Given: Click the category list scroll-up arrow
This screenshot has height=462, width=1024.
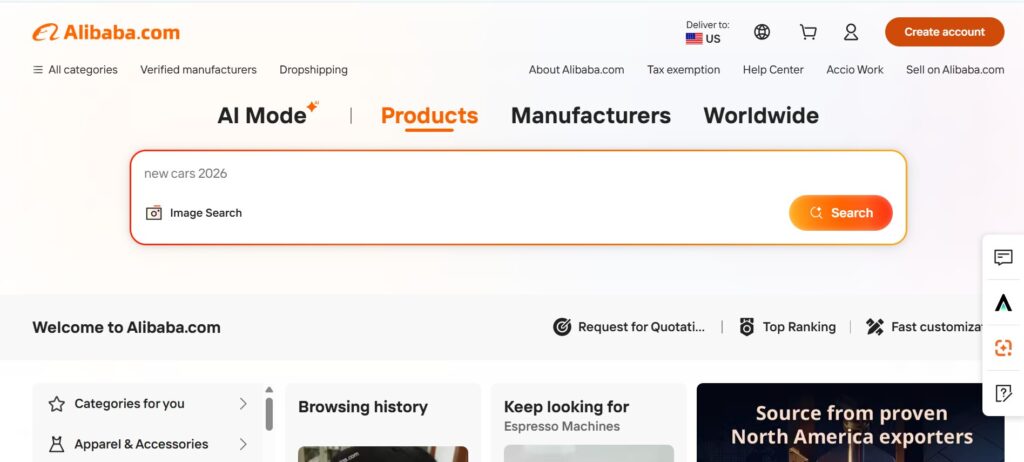Looking at the screenshot, I should click(x=269, y=389).
